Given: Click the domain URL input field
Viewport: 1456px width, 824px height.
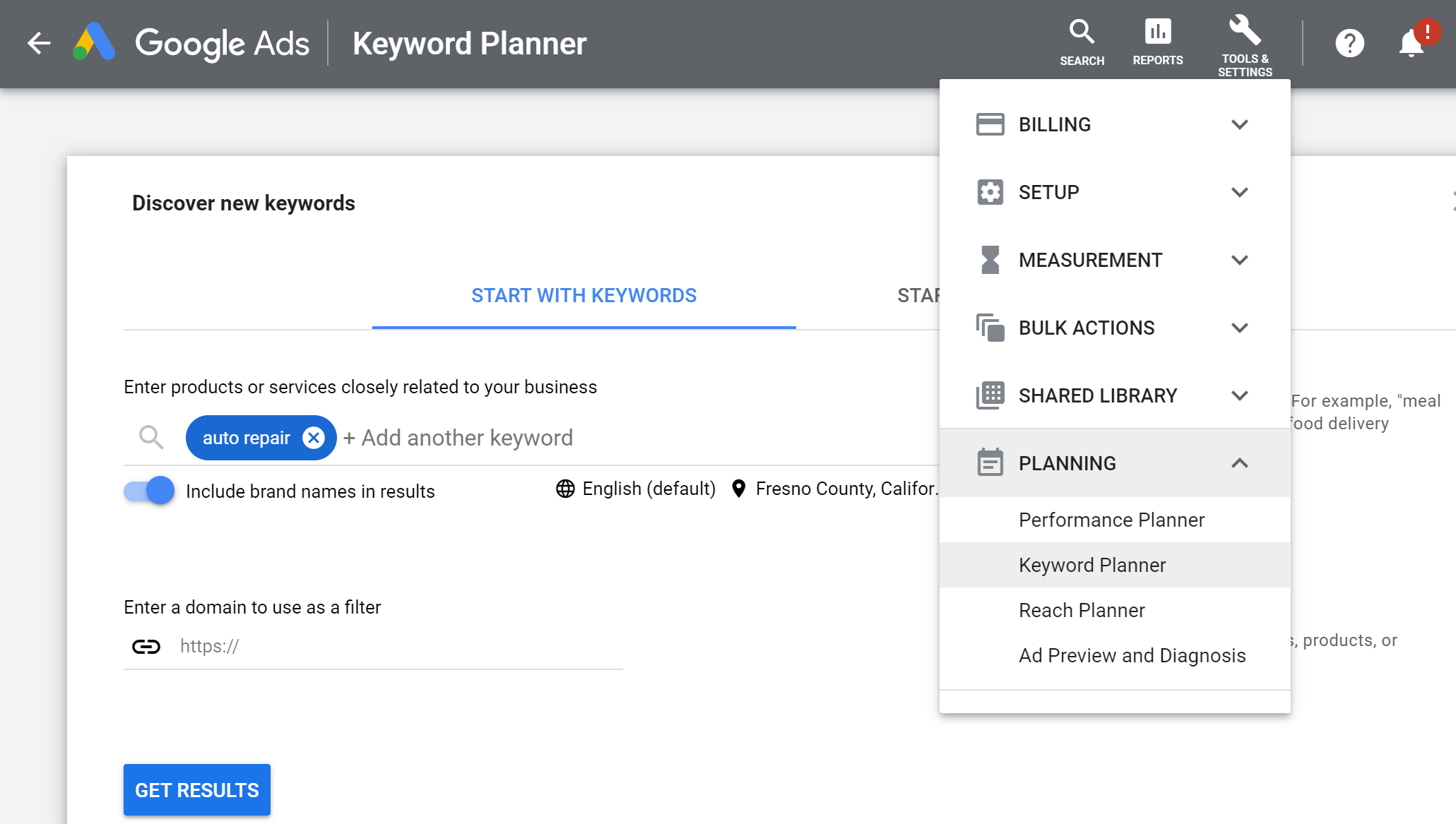Looking at the screenshot, I should pos(380,645).
